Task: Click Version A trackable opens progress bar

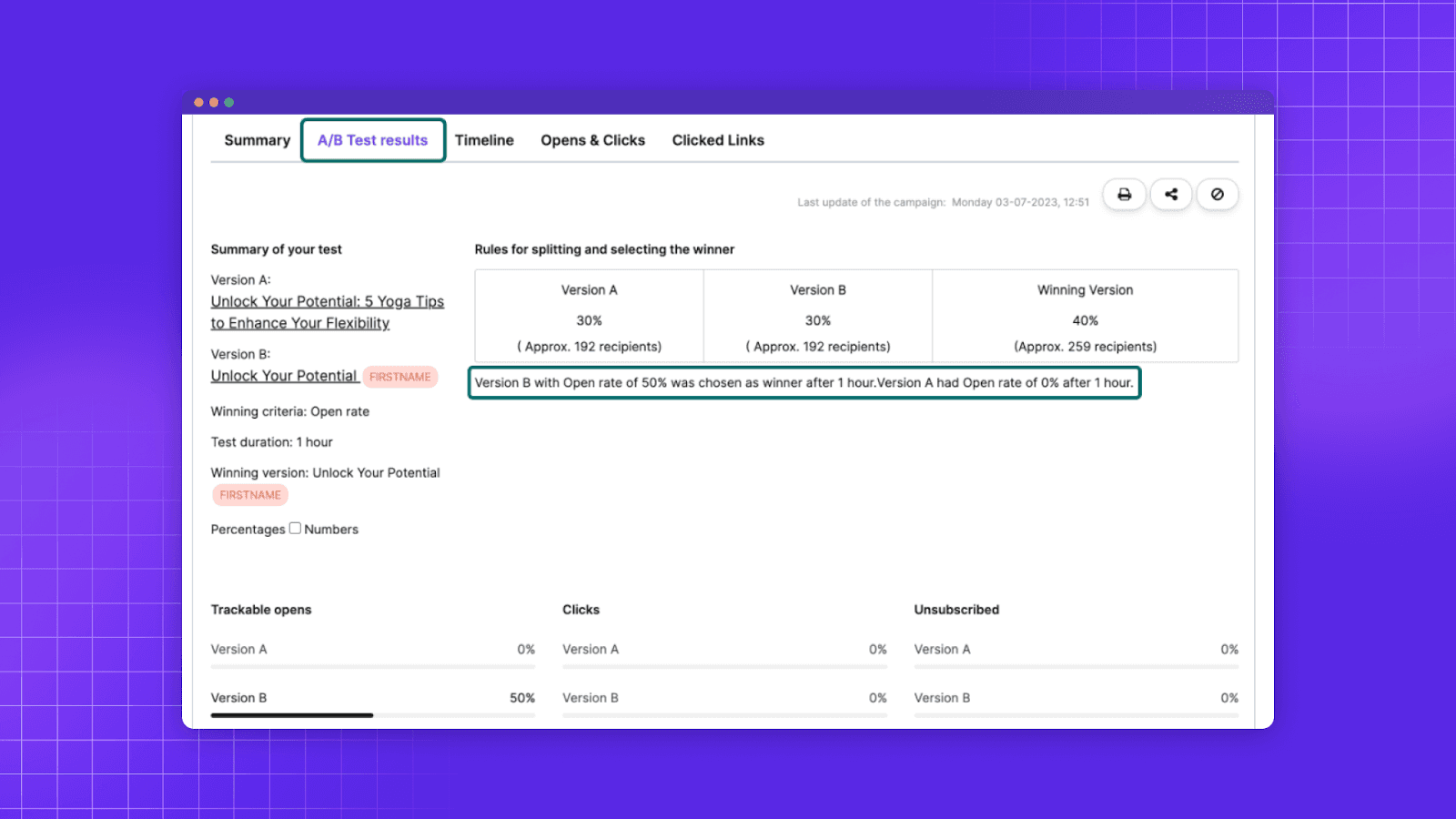Action: coord(373,667)
